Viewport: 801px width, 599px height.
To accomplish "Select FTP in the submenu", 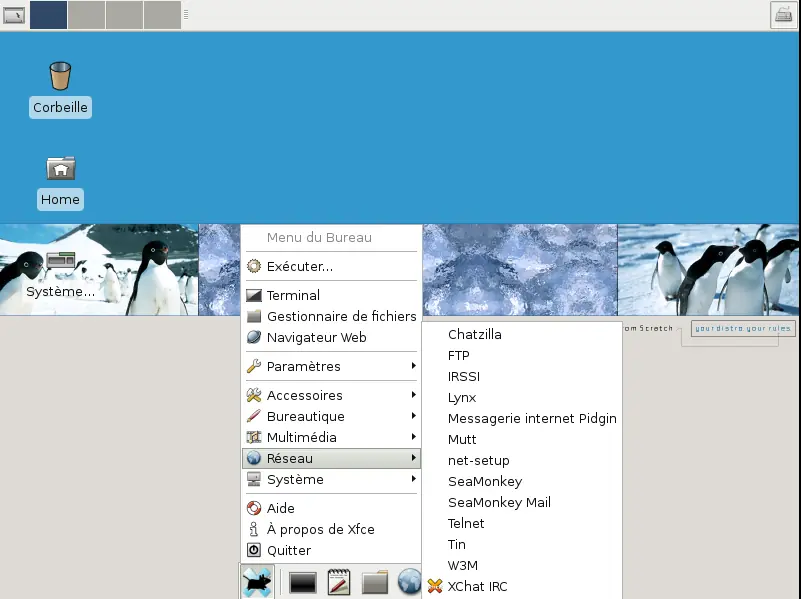I will click(x=522, y=355).
